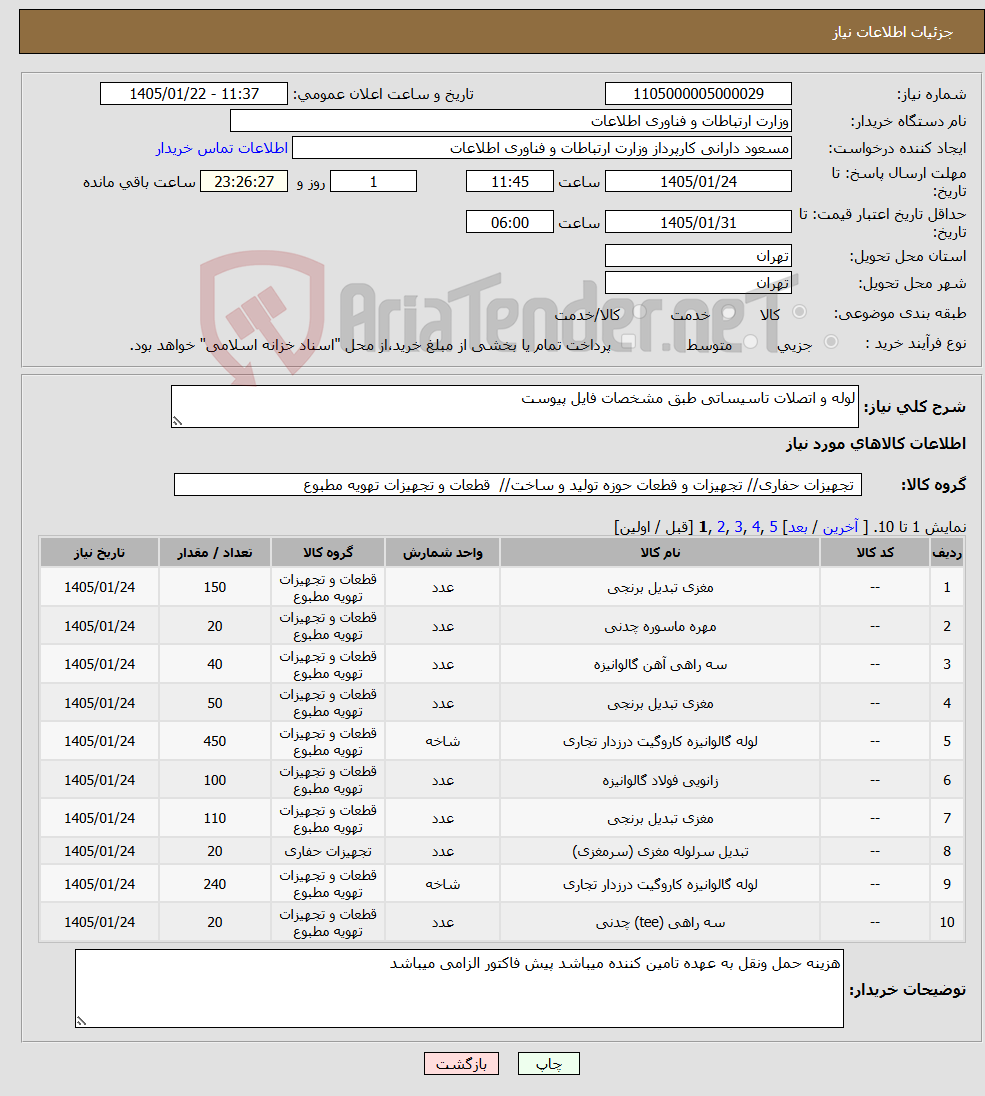This screenshot has width=985, height=1096.
Task: Click the شاخه unit cell in row 5
Action: [443, 742]
